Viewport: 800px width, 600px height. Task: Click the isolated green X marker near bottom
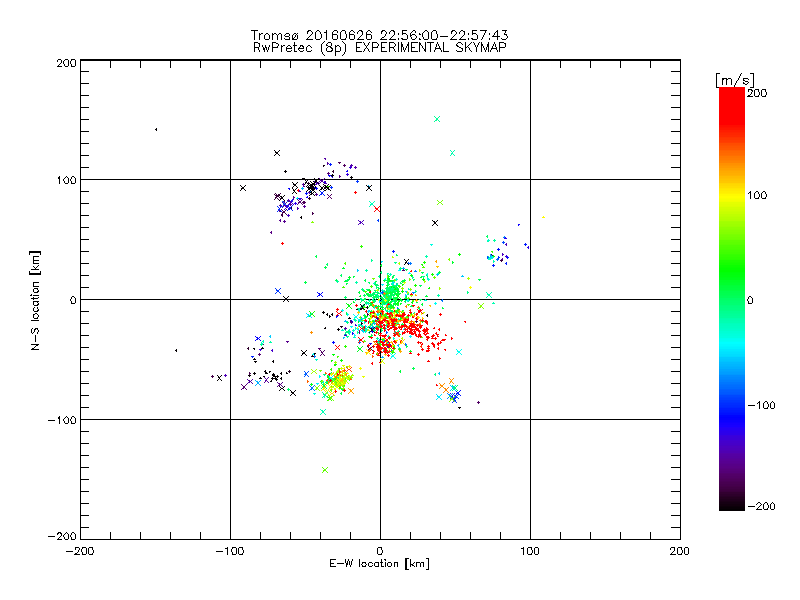(325, 470)
